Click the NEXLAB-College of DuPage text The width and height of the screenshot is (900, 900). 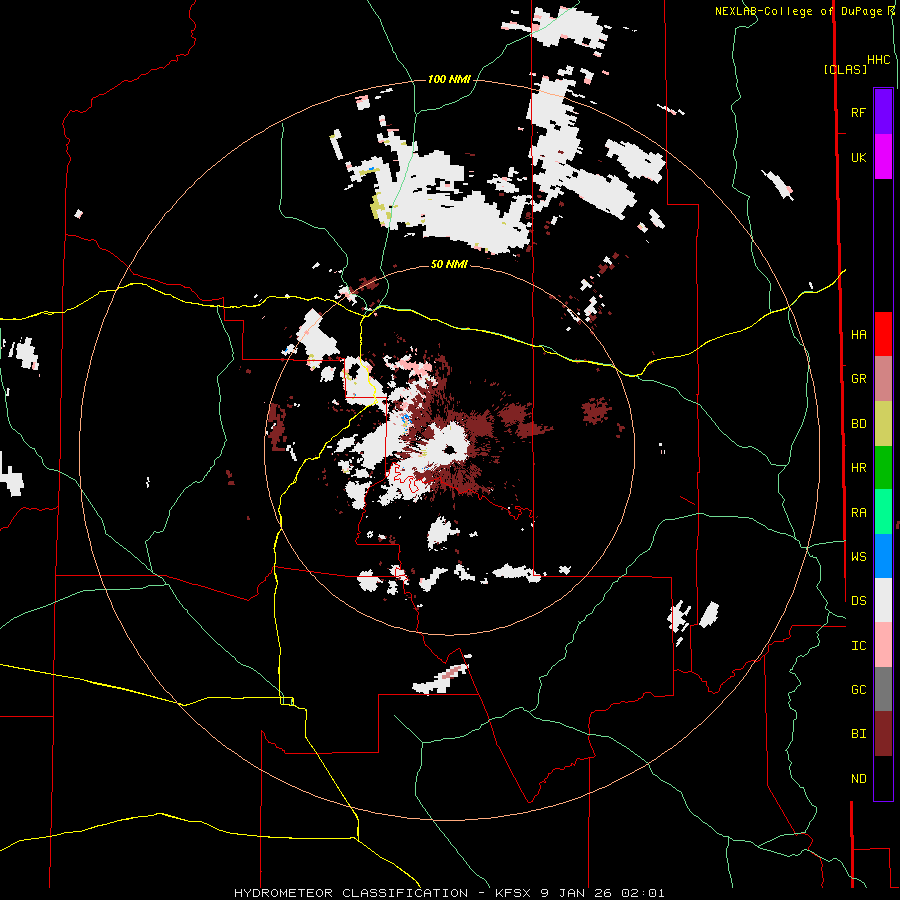tap(798, 11)
